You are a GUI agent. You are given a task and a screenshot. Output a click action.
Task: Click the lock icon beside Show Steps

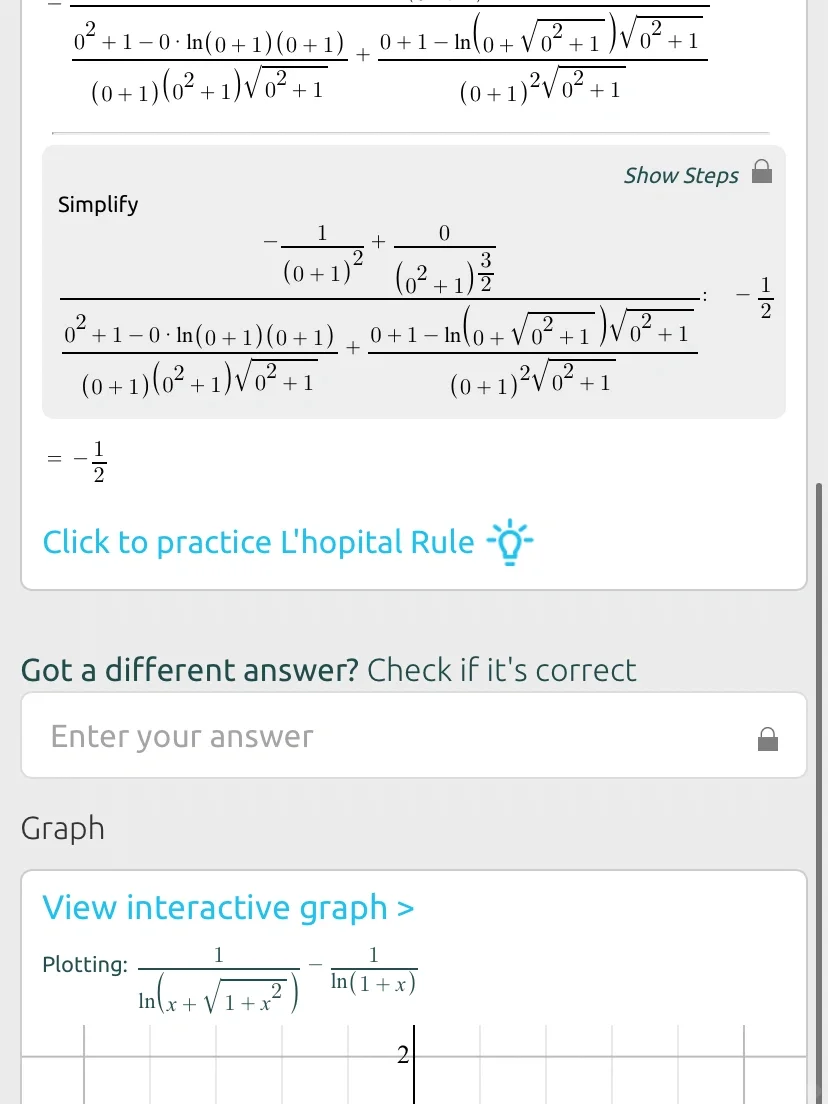coord(762,172)
